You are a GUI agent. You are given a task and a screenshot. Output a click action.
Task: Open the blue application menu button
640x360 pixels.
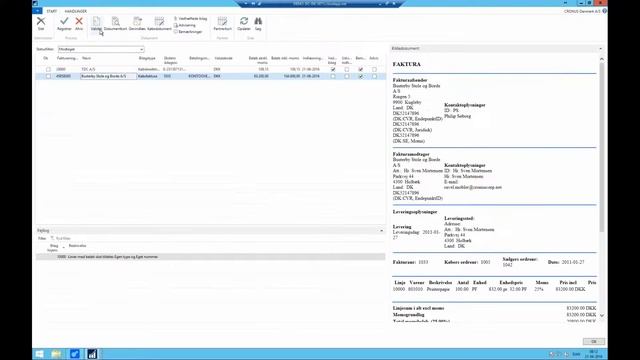(x=37, y=11)
